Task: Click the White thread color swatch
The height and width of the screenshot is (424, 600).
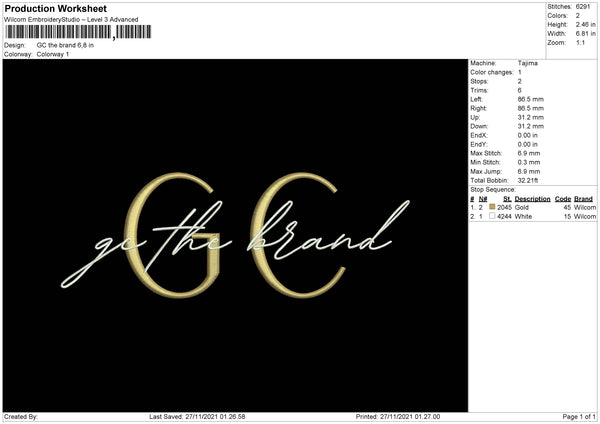Action: pos(492,216)
